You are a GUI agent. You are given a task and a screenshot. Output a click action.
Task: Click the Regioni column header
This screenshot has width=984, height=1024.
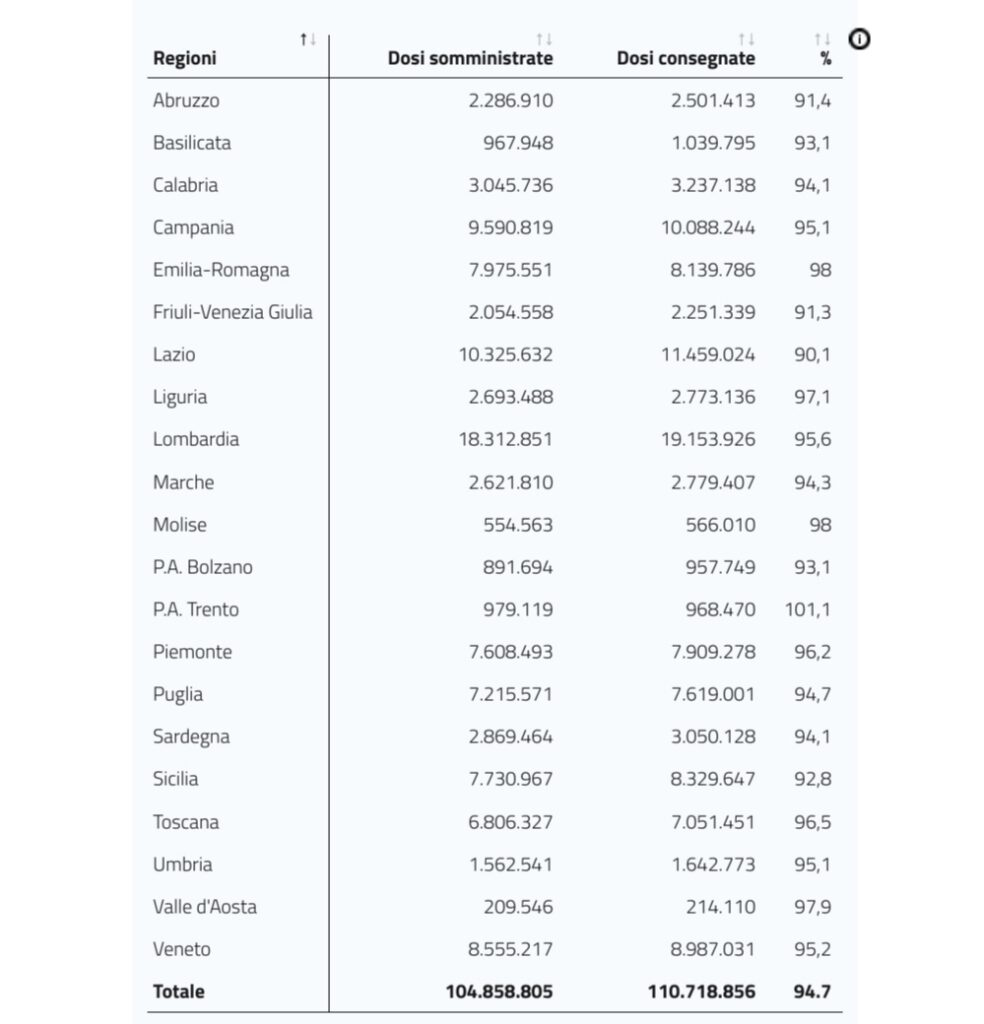(x=185, y=58)
